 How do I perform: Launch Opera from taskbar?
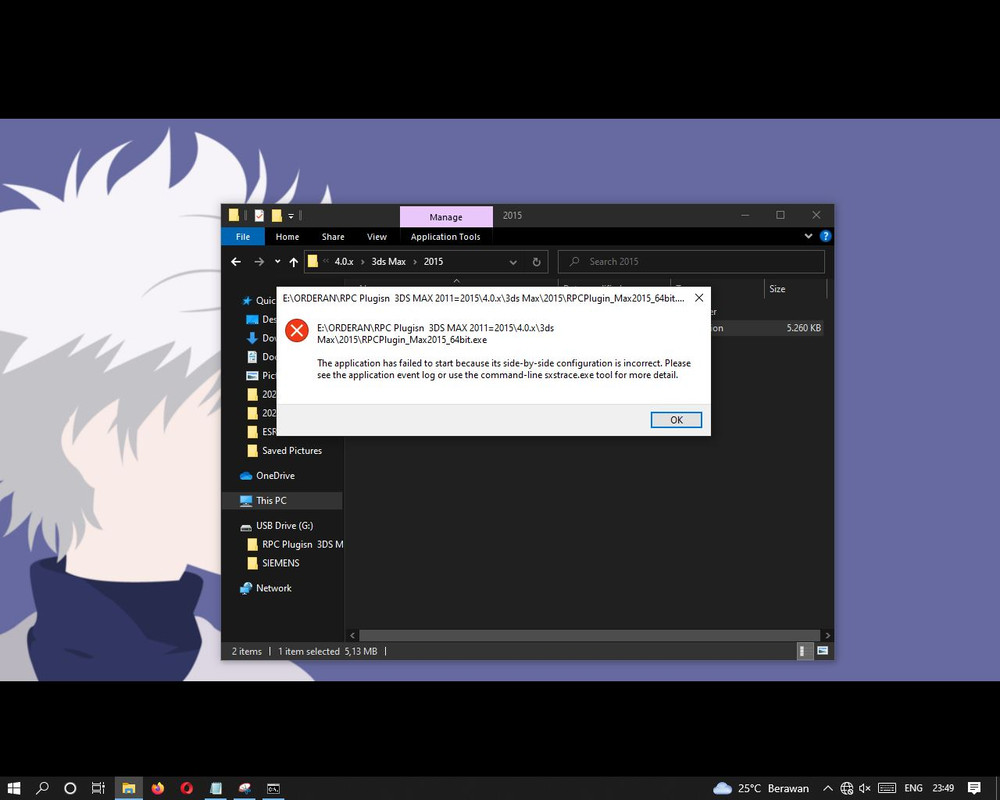[186, 788]
